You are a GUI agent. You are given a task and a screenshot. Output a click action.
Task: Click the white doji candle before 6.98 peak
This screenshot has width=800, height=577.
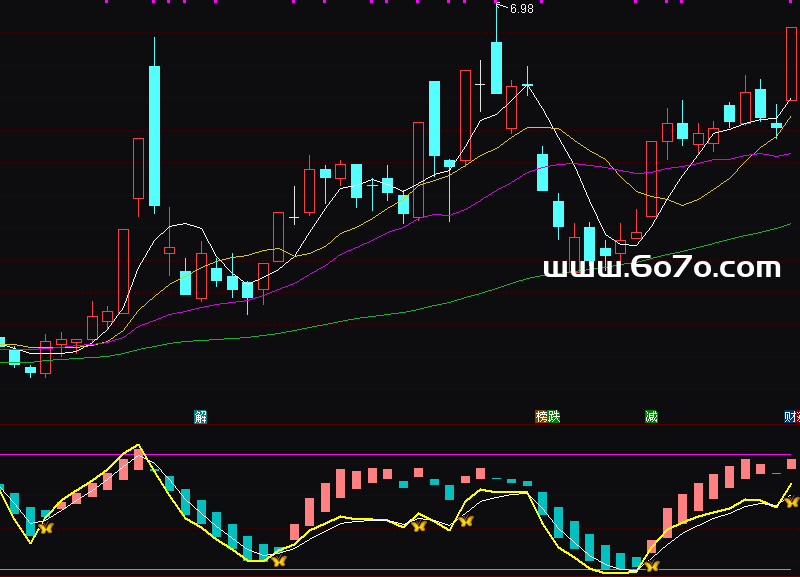pyautogui.click(x=480, y=86)
